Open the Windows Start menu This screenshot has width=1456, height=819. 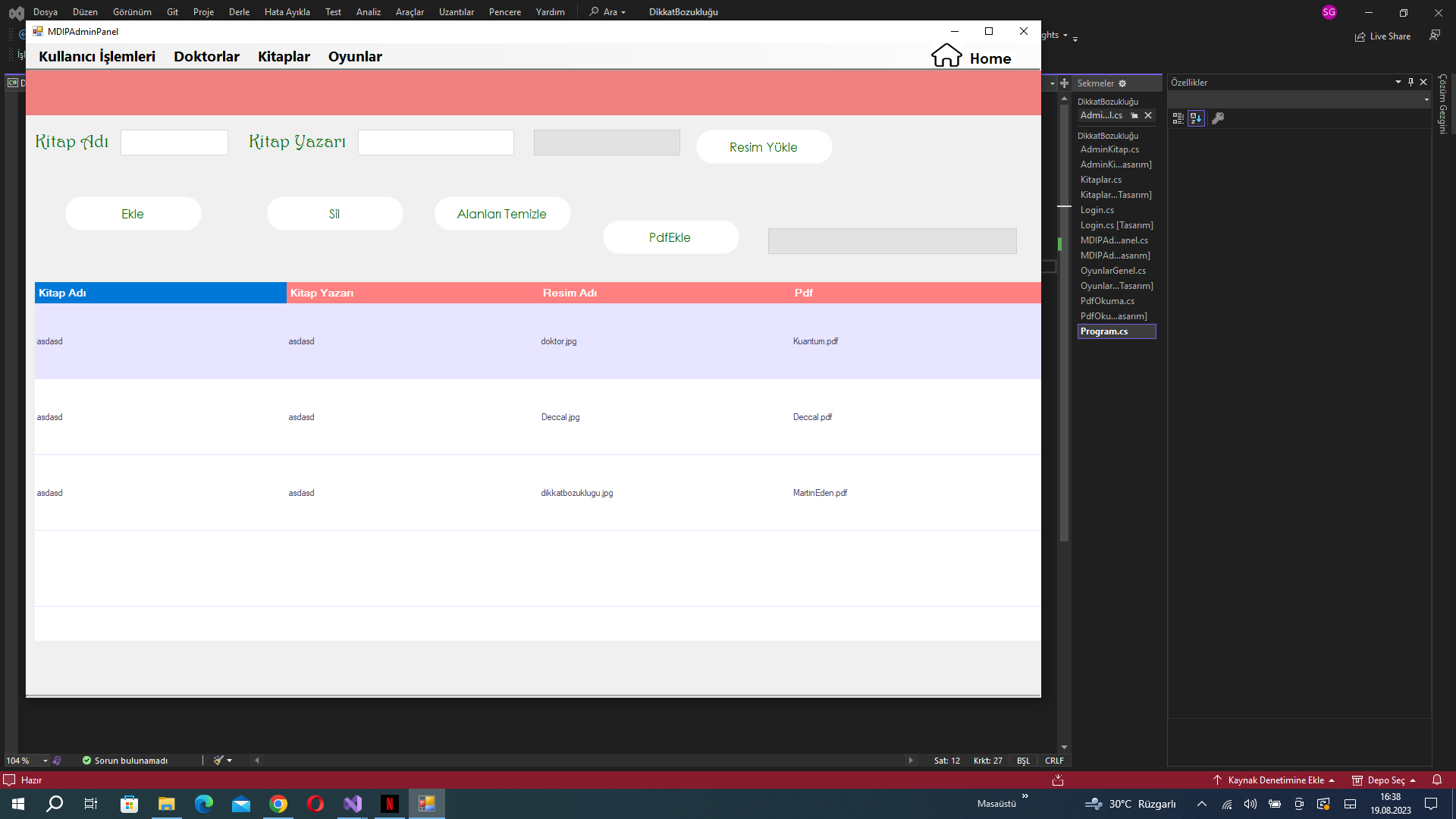tap(18, 804)
